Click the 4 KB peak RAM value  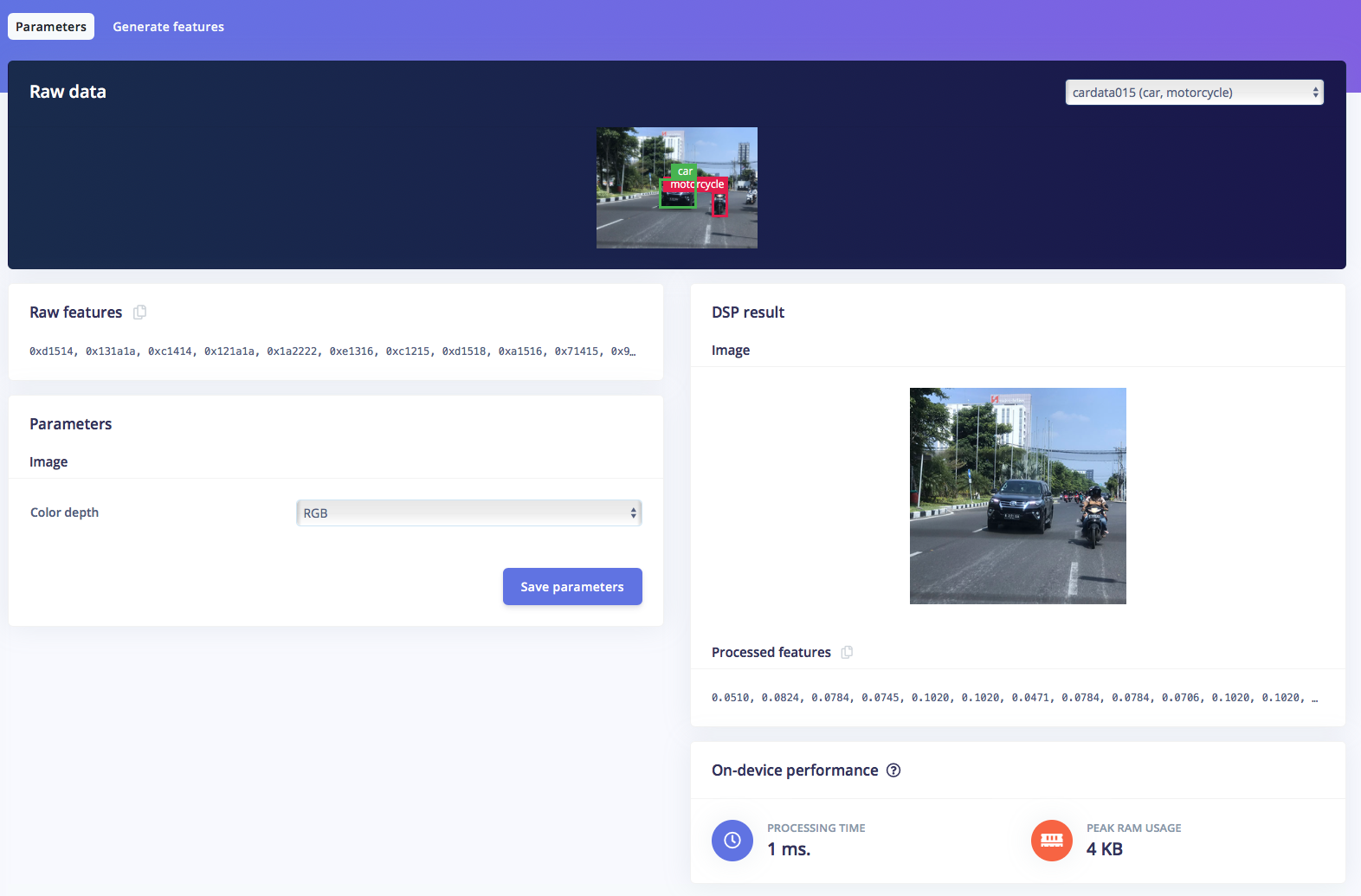pyautogui.click(x=1104, y=849)
